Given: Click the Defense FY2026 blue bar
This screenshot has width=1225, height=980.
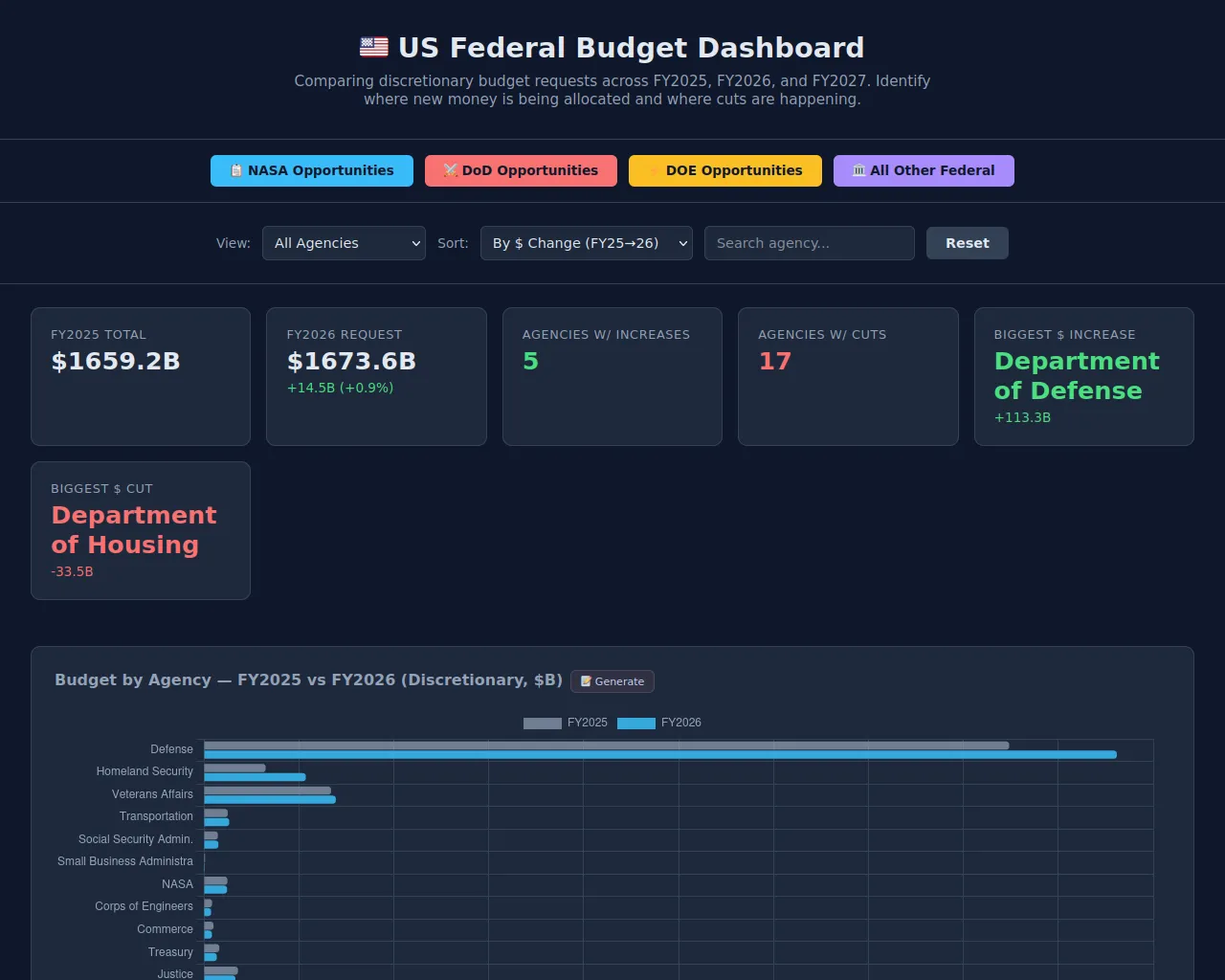Looking at the screenshot, I should [x=660, y=755].
